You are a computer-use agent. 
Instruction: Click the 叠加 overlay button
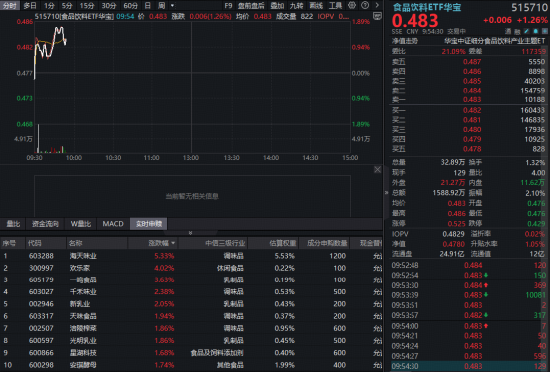click(x=277, y=6)
